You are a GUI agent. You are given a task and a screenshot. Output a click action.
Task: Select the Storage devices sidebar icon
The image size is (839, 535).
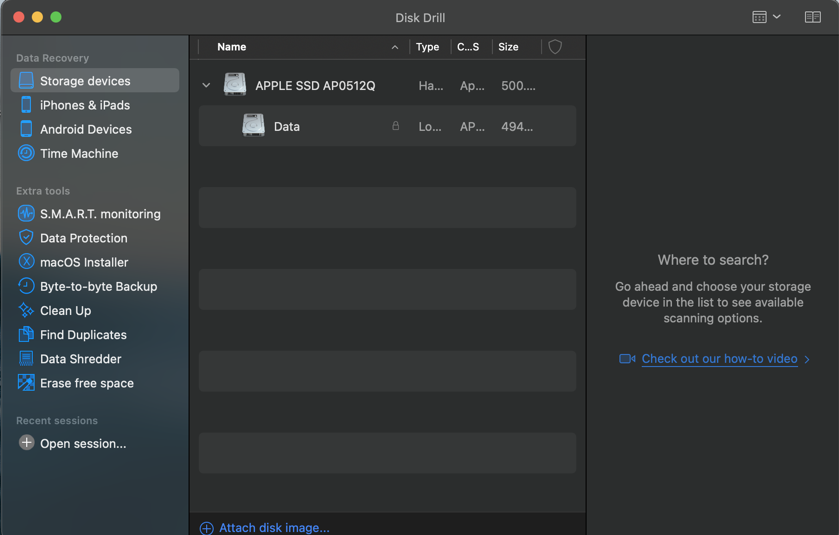(x=26, y=81)
